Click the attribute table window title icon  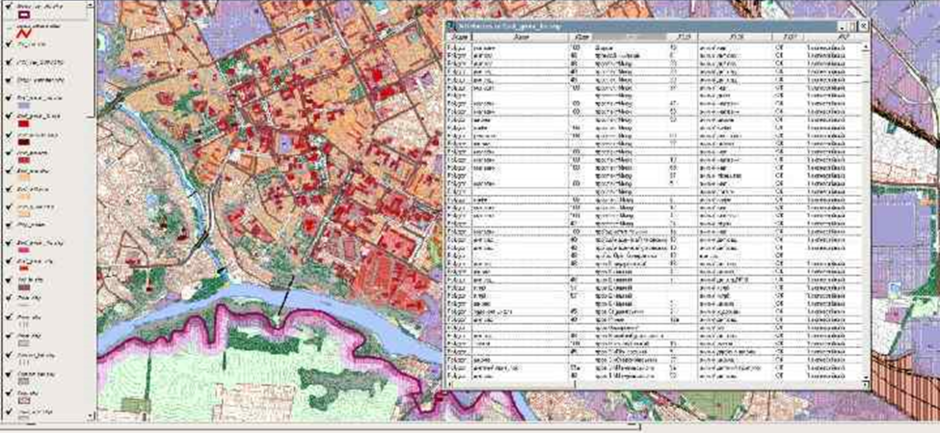coord(450,26)
